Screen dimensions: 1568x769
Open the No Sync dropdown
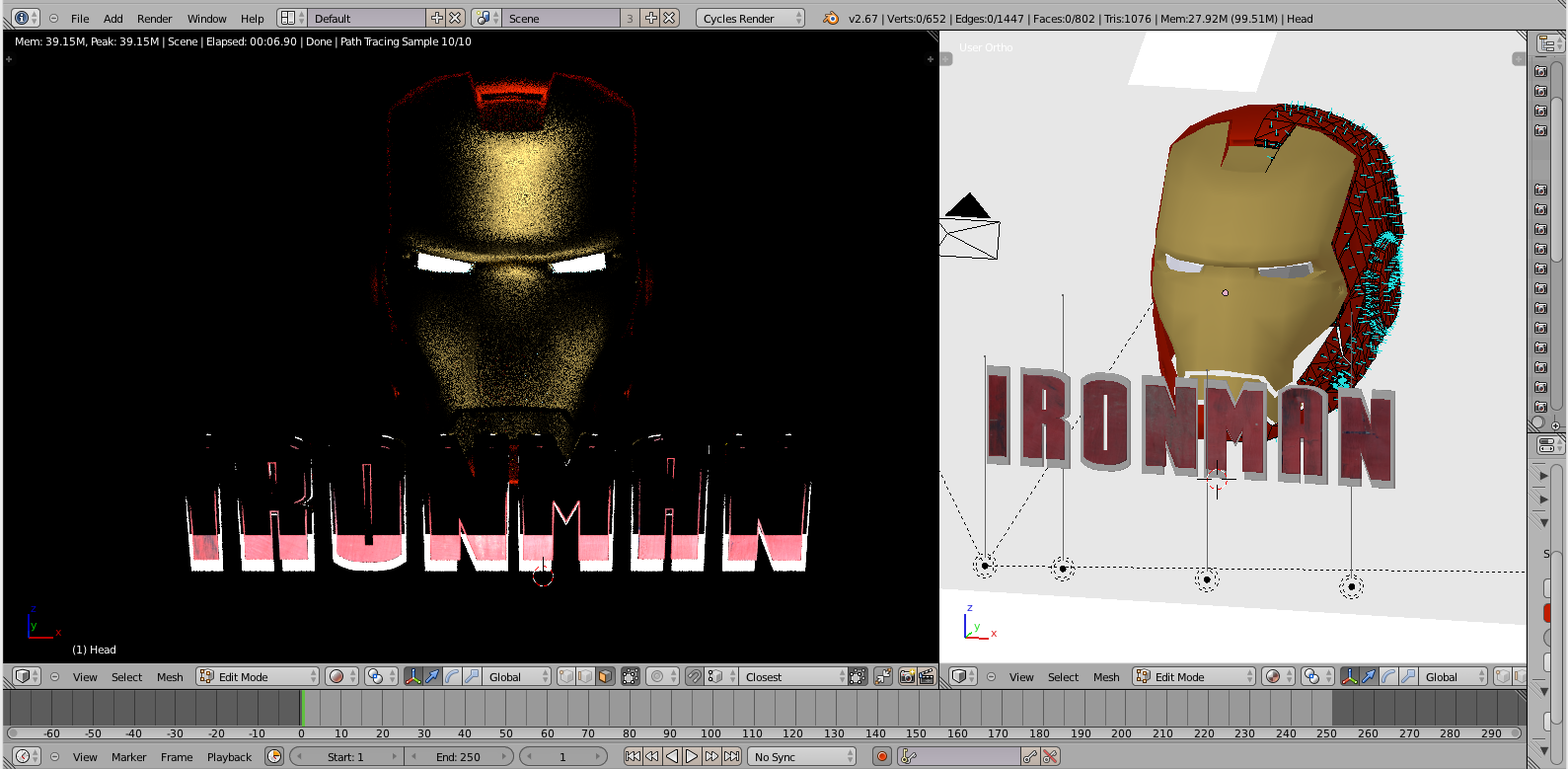coord(801,757)
